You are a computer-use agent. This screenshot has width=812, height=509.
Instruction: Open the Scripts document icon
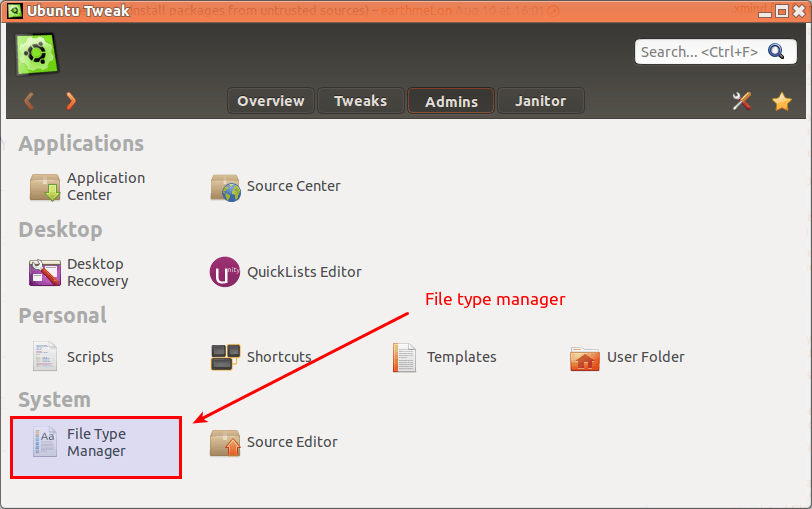point(46,357)
